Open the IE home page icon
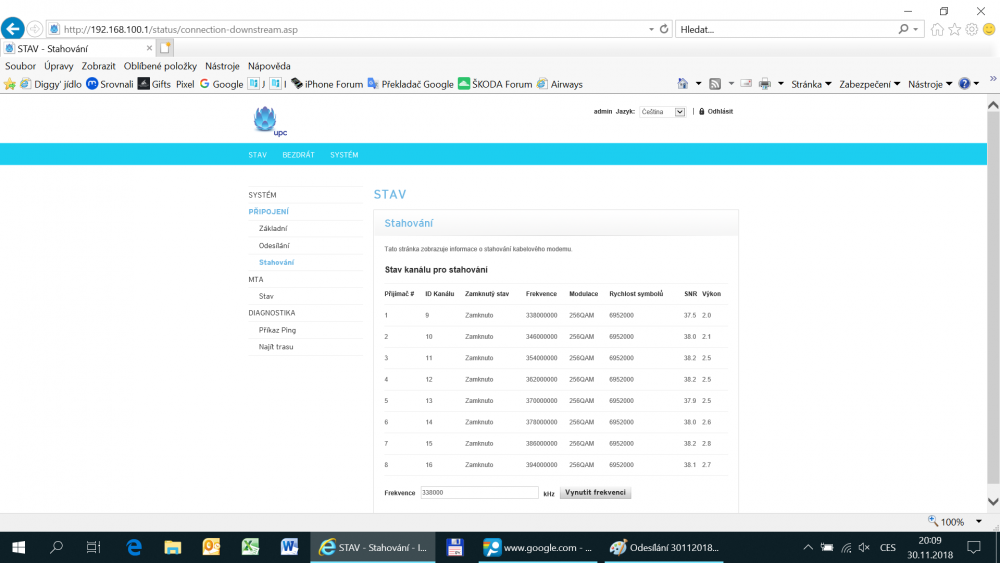 coord(937,29)
